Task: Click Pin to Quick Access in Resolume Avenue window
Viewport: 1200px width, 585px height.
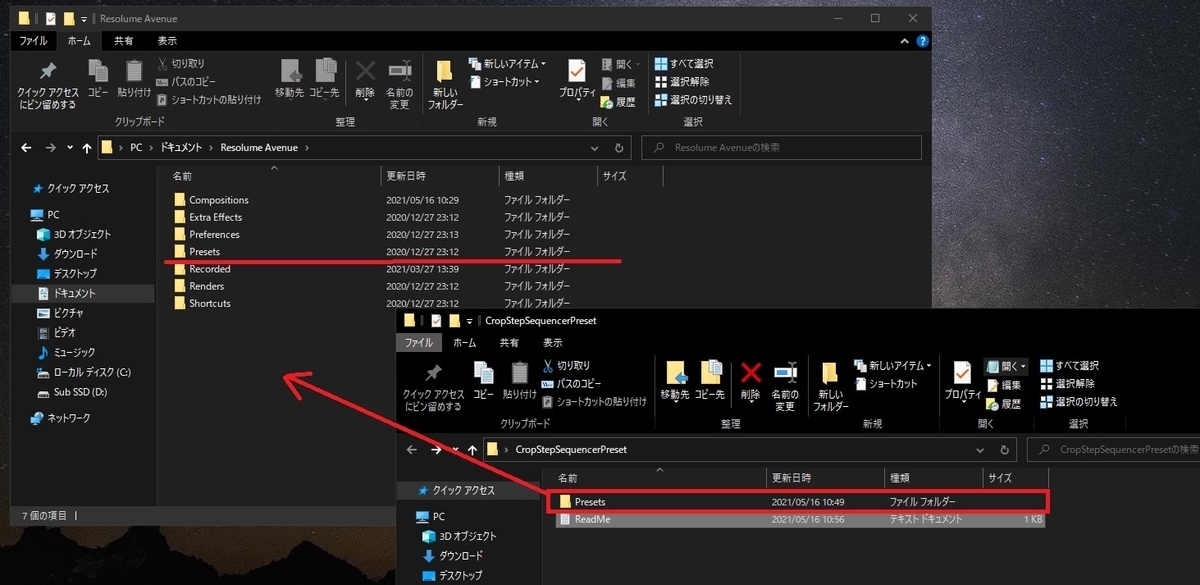Action: click(x=47, y=85)
